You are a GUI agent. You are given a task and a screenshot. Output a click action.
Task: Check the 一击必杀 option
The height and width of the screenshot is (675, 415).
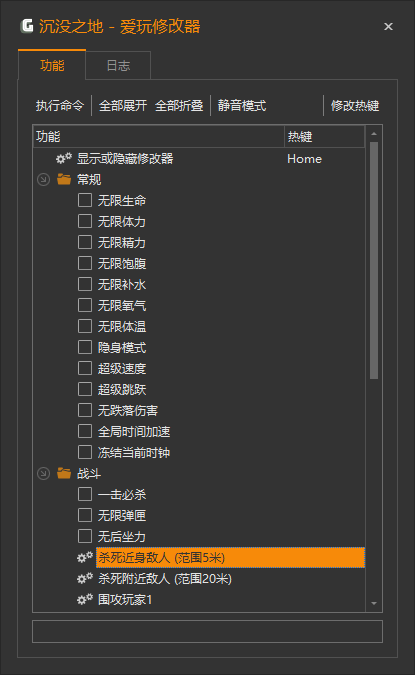pos(85,494)
